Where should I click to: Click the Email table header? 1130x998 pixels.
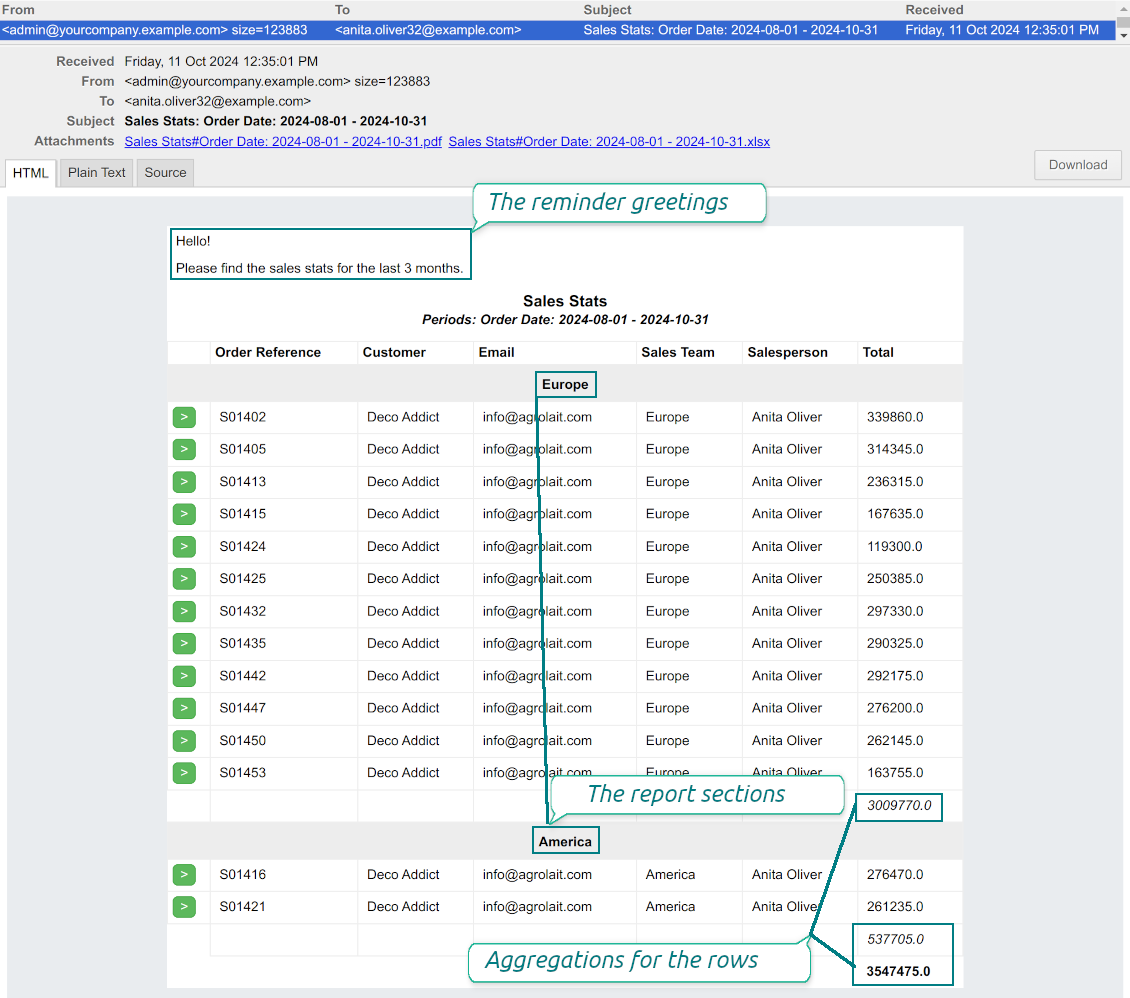(x=497, y=352)
